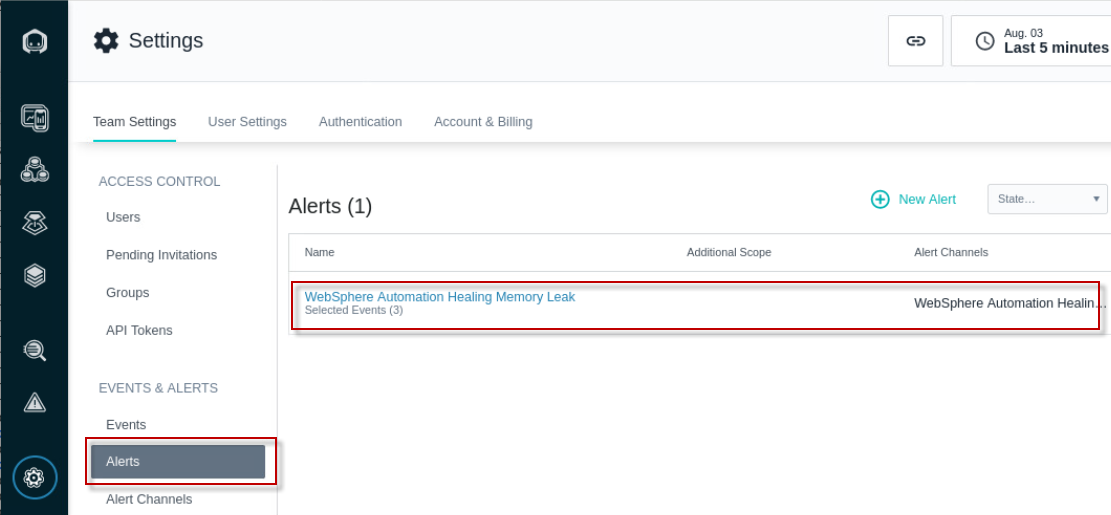Click the WebSphere Automation Healin... channel cell
The image size is (1111, 515).
(1010, 303)
